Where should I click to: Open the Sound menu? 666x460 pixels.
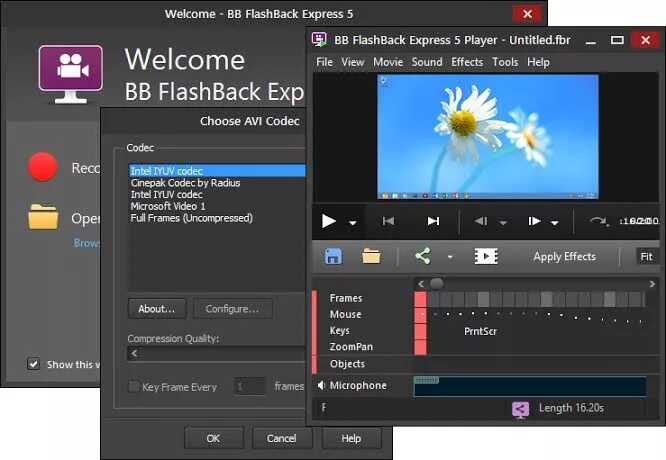click(x=427, y=62)
